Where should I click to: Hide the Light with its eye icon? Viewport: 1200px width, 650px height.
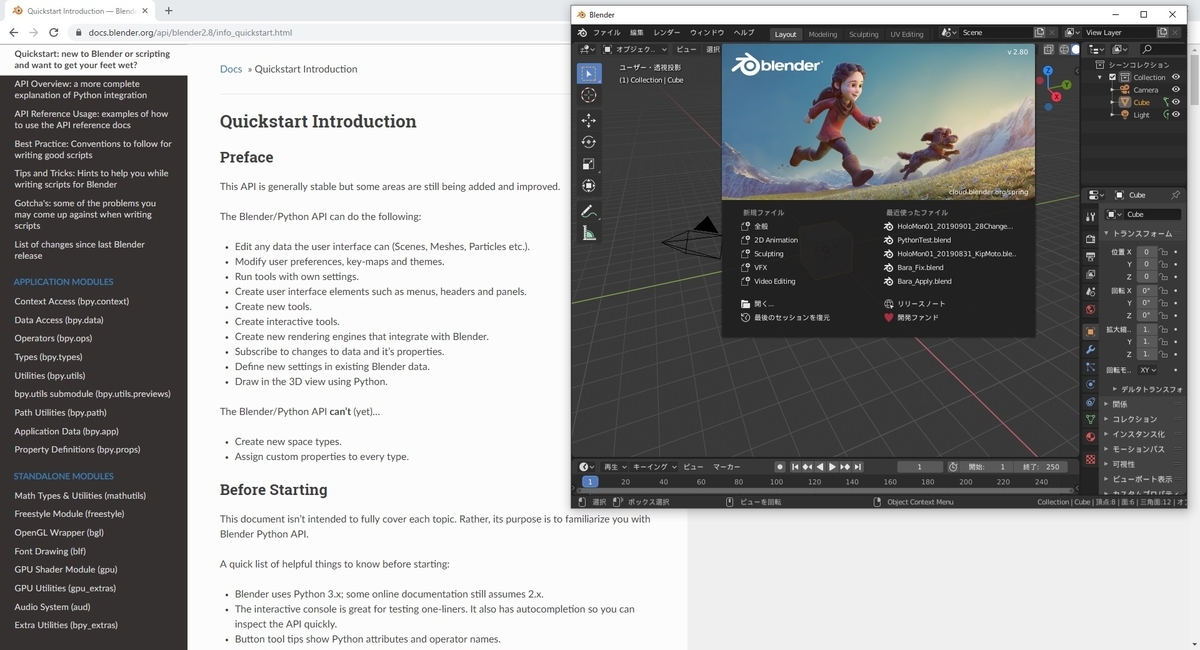1175,114
